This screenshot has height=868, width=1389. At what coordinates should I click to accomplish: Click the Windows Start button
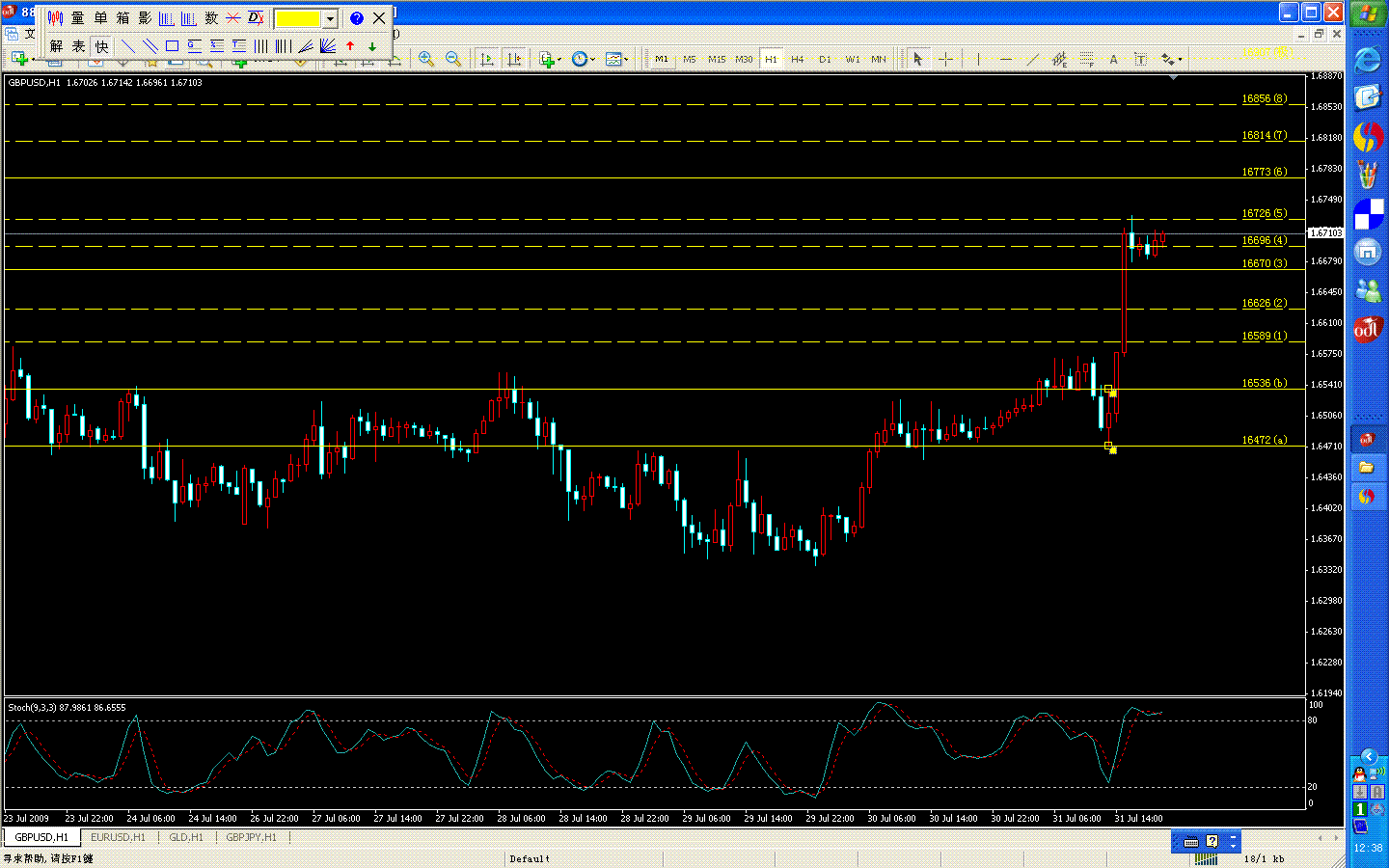tap(1368, 14)
